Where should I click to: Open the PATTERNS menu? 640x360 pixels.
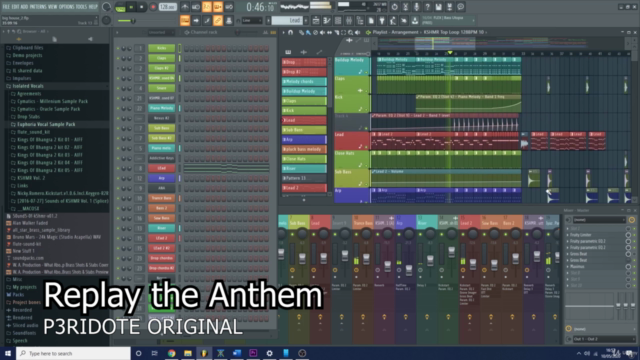[x=38, y=7]
